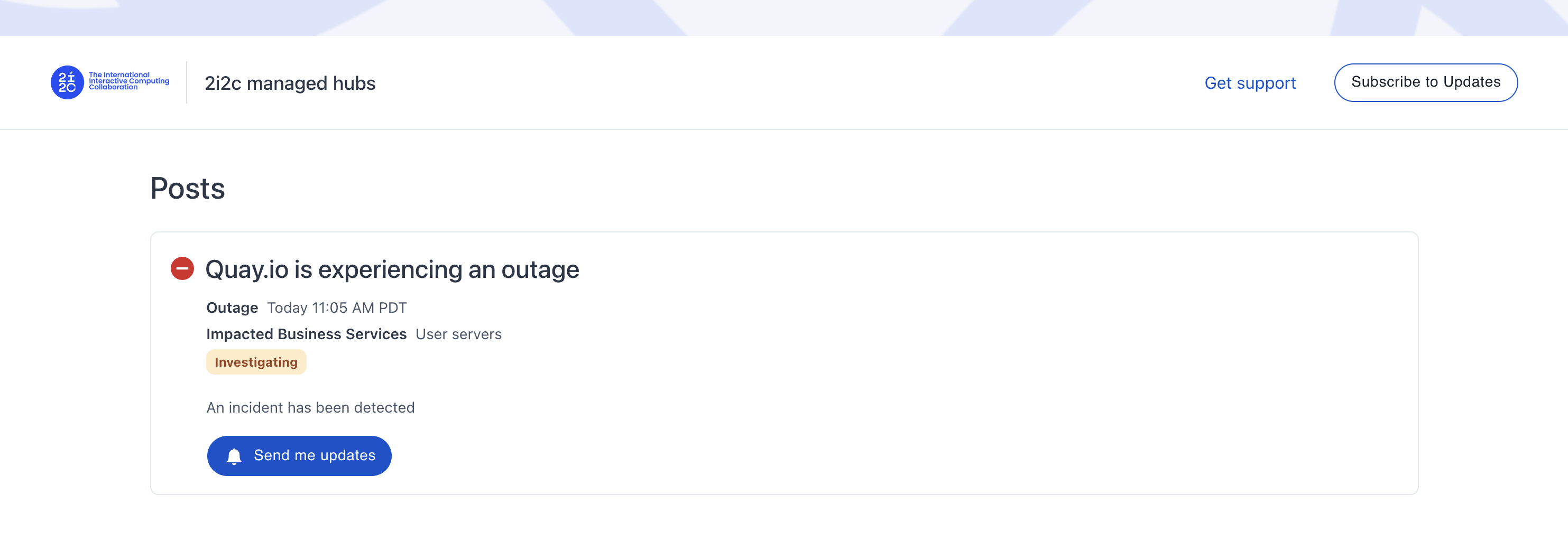Click blank area below the incident card
Image resolution: width=1568 pixels, height=541 pixels.
coord(784,518)
